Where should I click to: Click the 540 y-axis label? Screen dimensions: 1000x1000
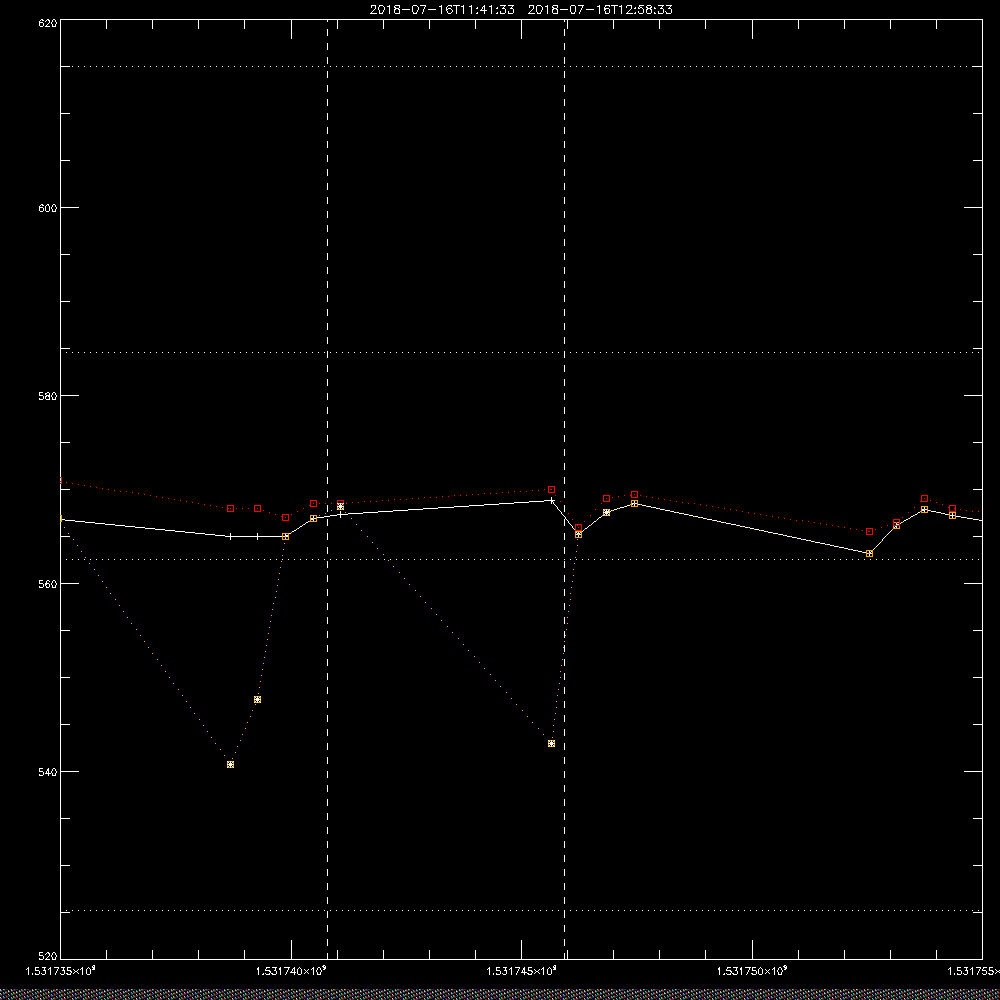coord(48,772)
